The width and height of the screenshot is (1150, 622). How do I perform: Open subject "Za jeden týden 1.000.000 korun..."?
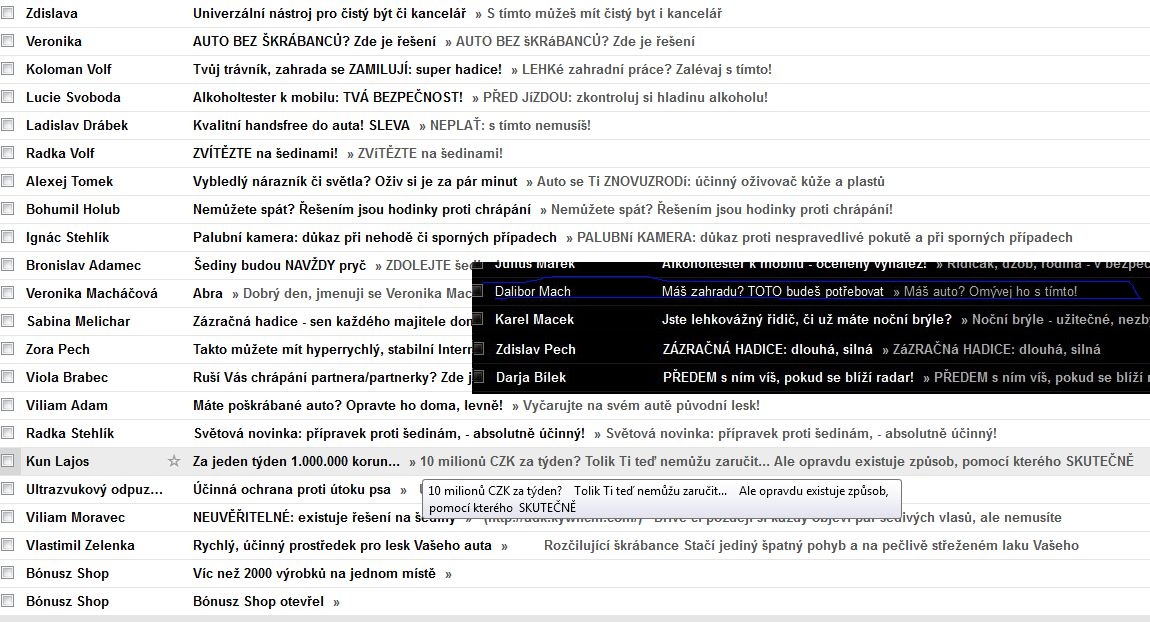(x=296, y=461)
